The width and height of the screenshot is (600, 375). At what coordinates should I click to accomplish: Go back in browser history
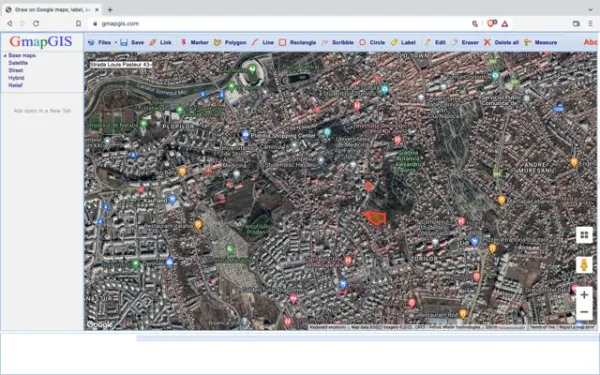click(10, 24)
